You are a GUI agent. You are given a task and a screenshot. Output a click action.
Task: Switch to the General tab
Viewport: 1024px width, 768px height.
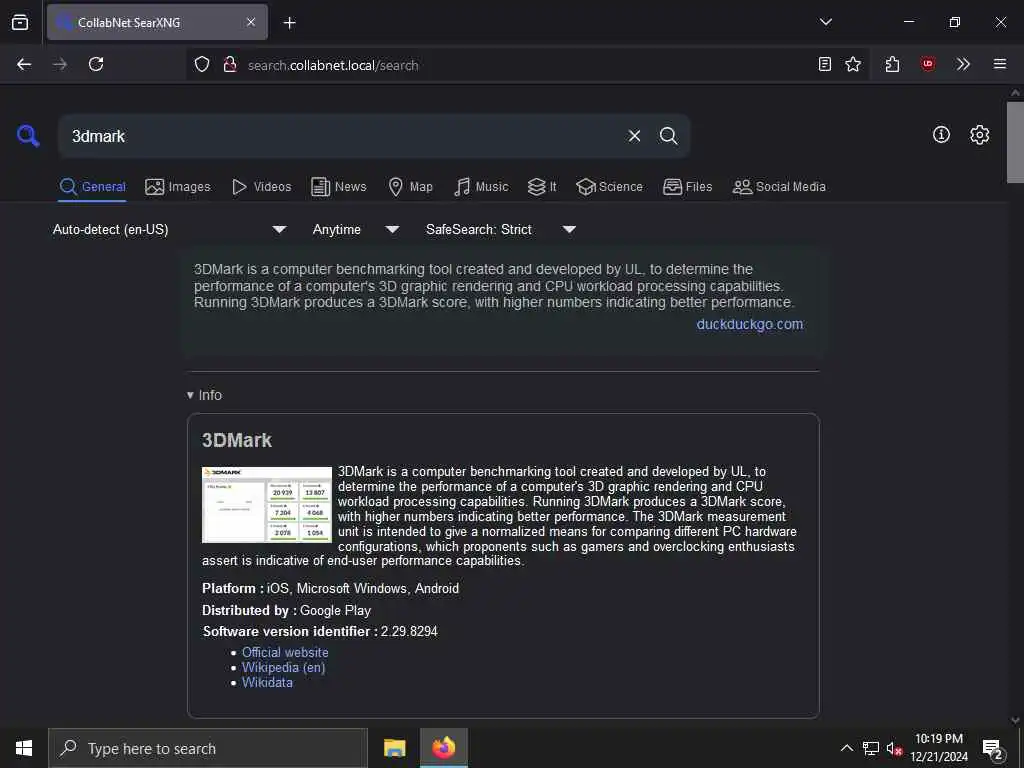92,187
